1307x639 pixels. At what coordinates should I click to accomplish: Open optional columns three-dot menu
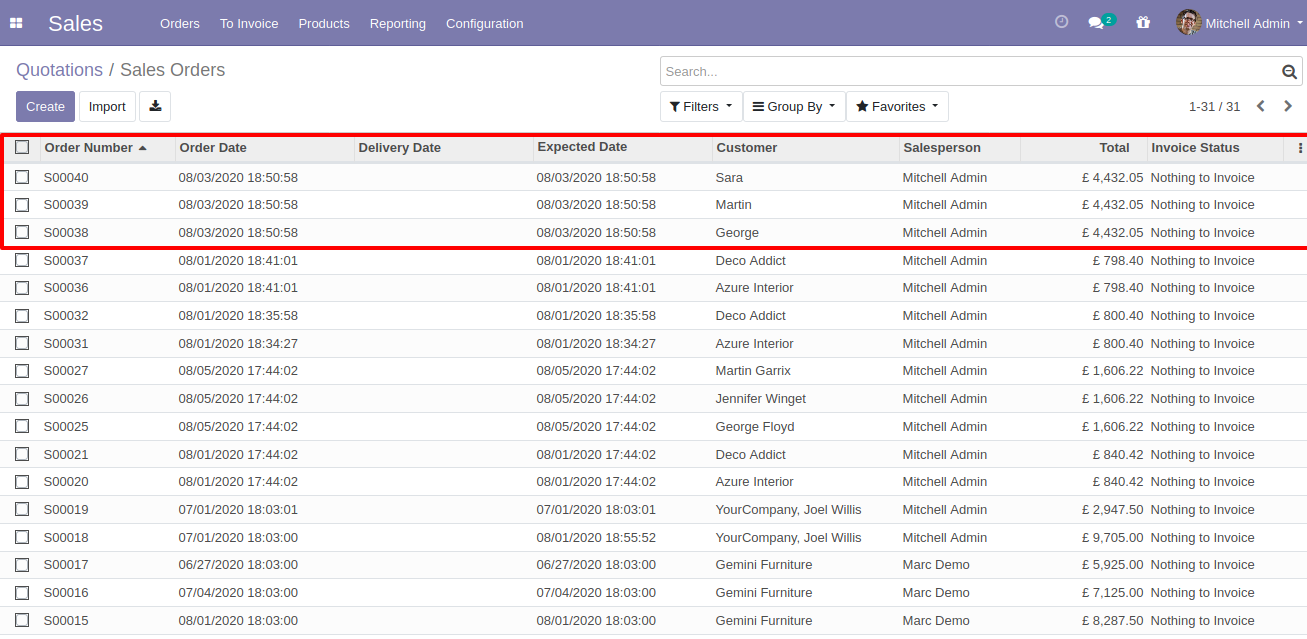coord(1300,148)
